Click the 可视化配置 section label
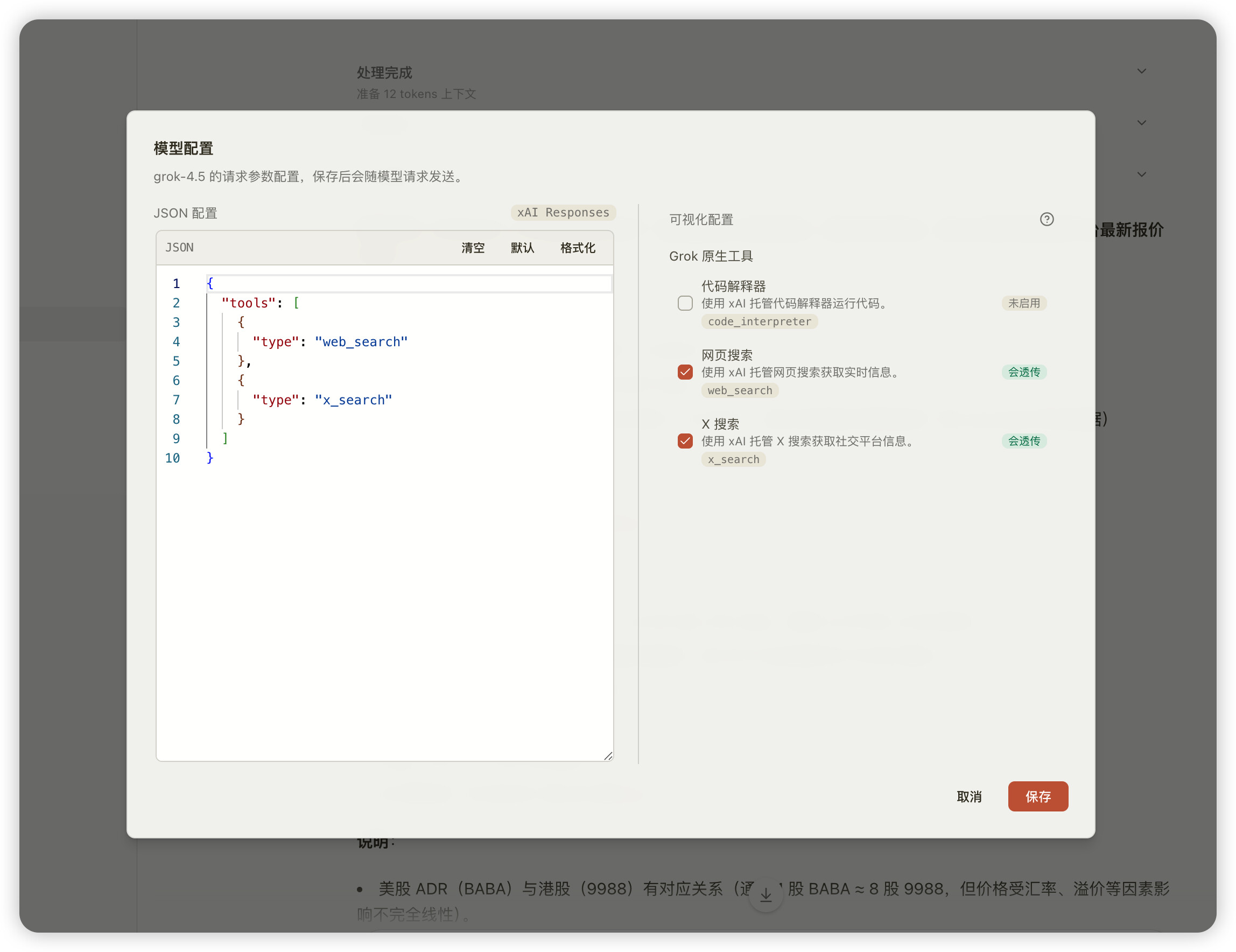 (x=701, y=220)
